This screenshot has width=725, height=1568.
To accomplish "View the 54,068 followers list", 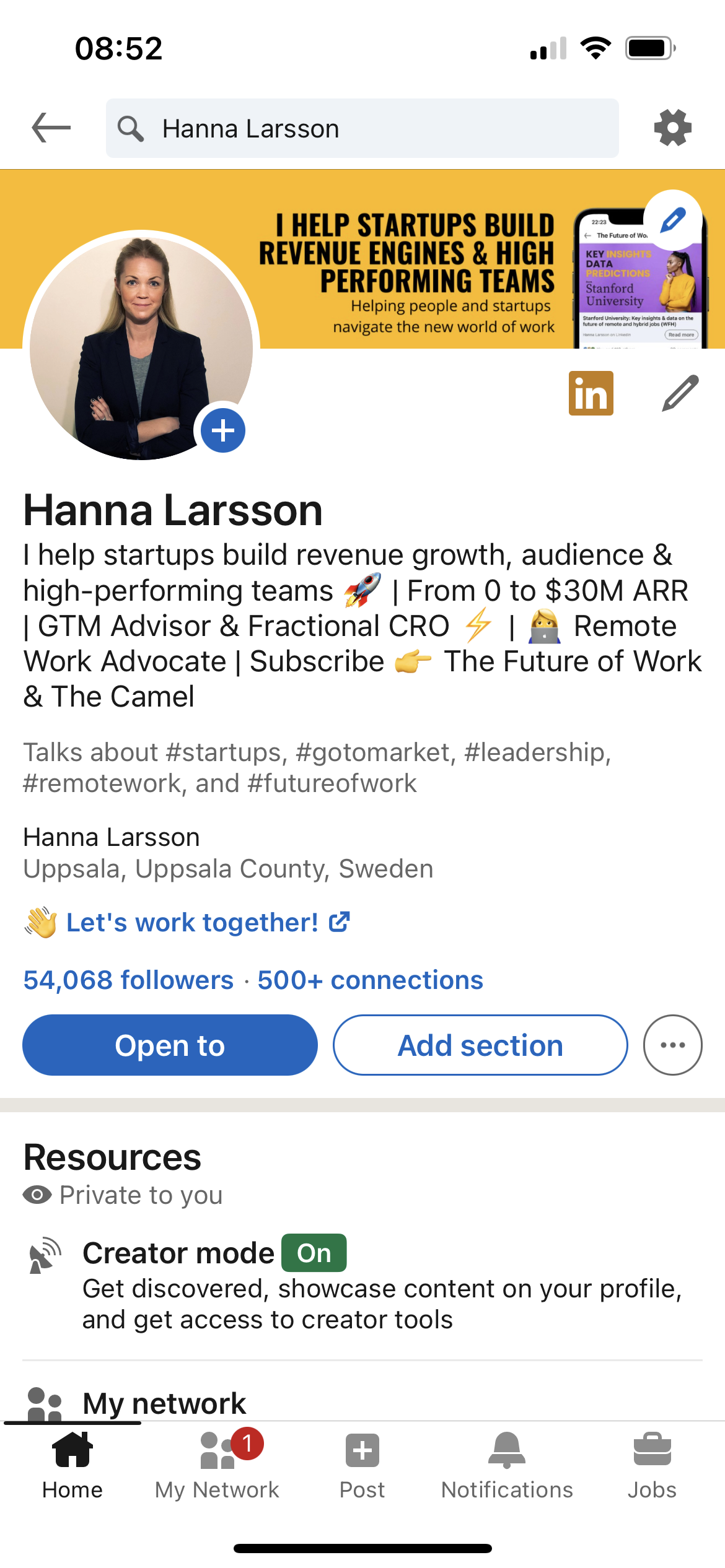I will [x=128, y=980].
